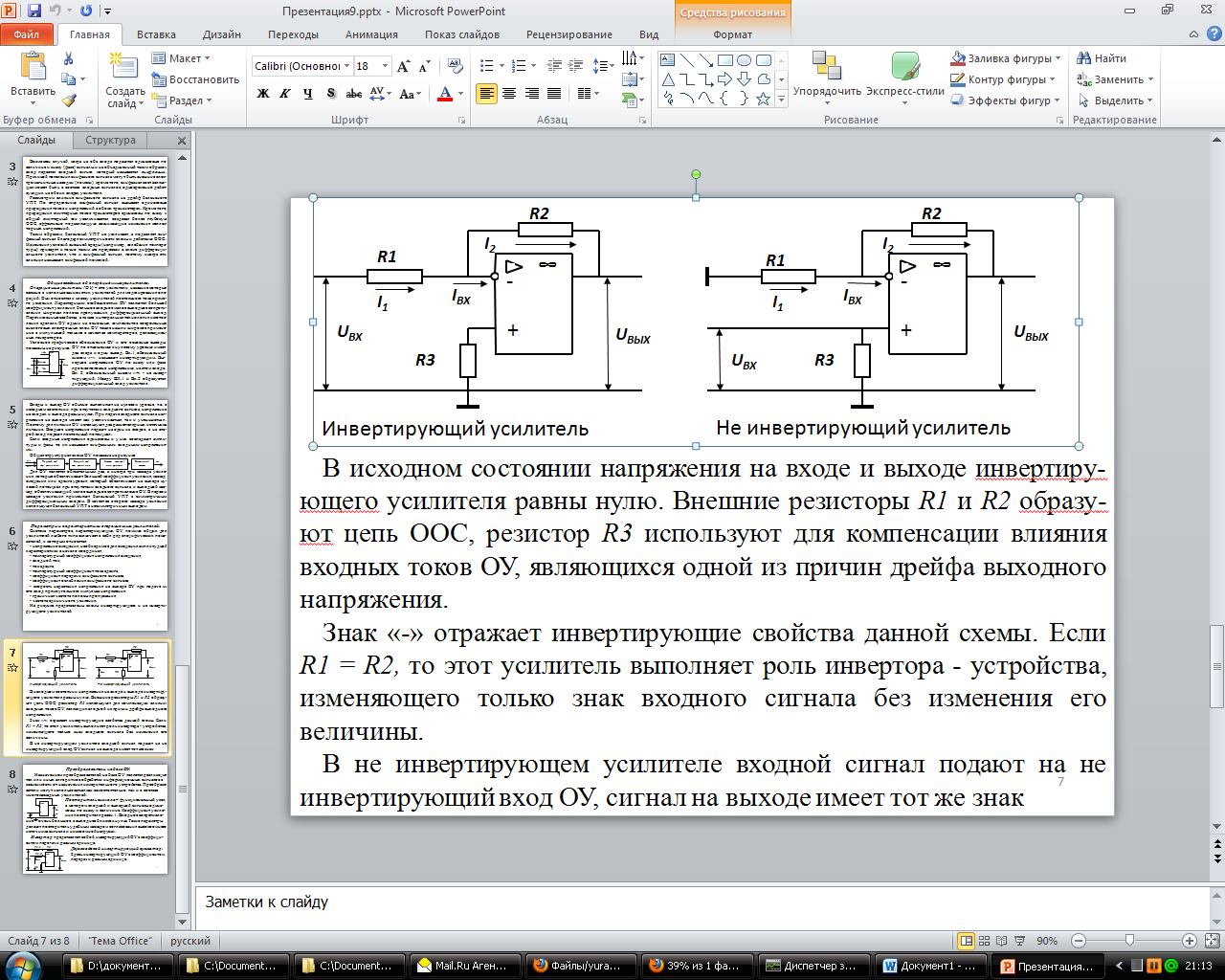Toggle Align Text Right
1225x980 pixels.
coord(532,94)
